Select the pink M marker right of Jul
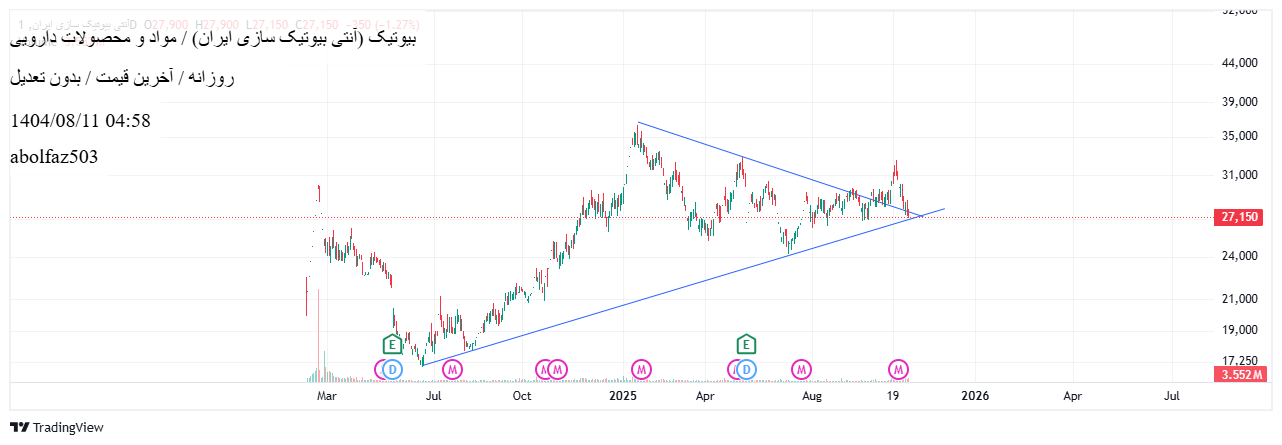Image resolution: width=1282 pixels, height=445 pixels. point(453,369)
